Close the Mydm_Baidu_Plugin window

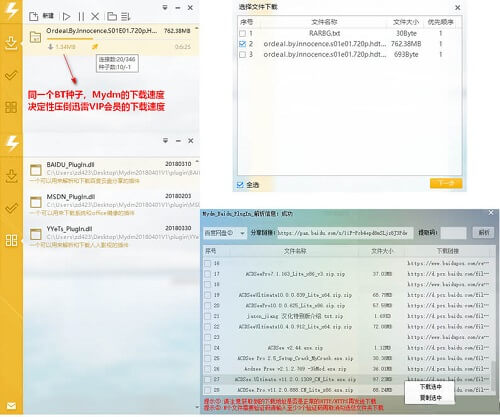coord(491,213)
